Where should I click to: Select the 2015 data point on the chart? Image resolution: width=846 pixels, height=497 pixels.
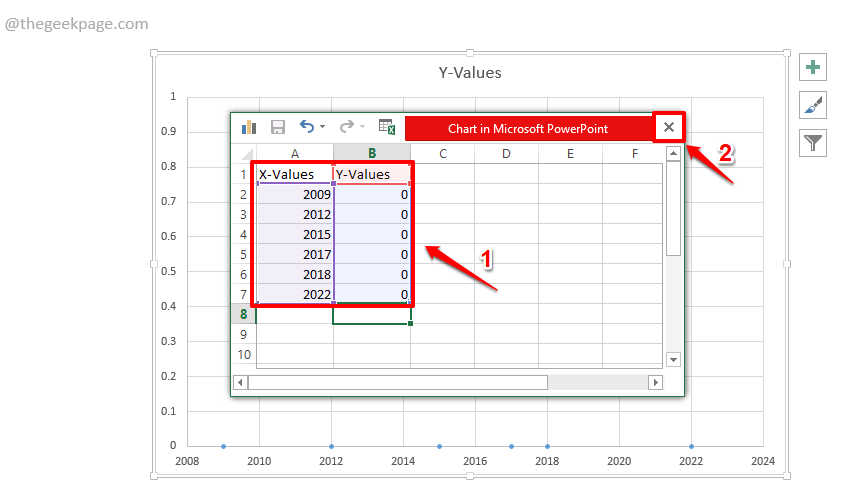(439, 446)
